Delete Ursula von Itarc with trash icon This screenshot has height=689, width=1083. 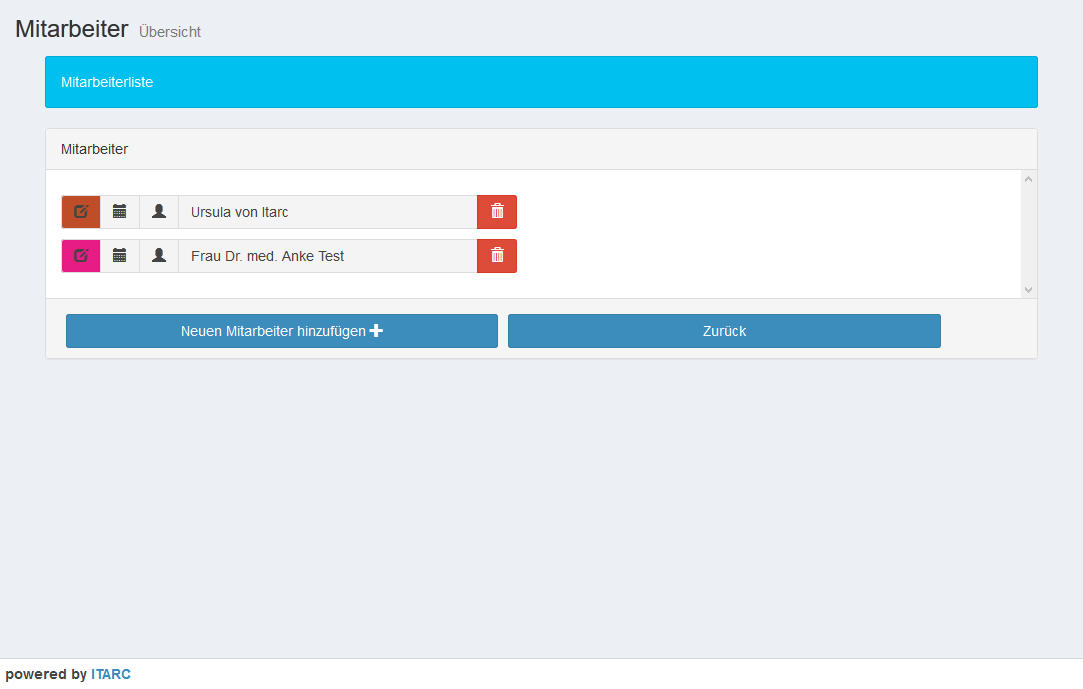[x=497, y=212]
